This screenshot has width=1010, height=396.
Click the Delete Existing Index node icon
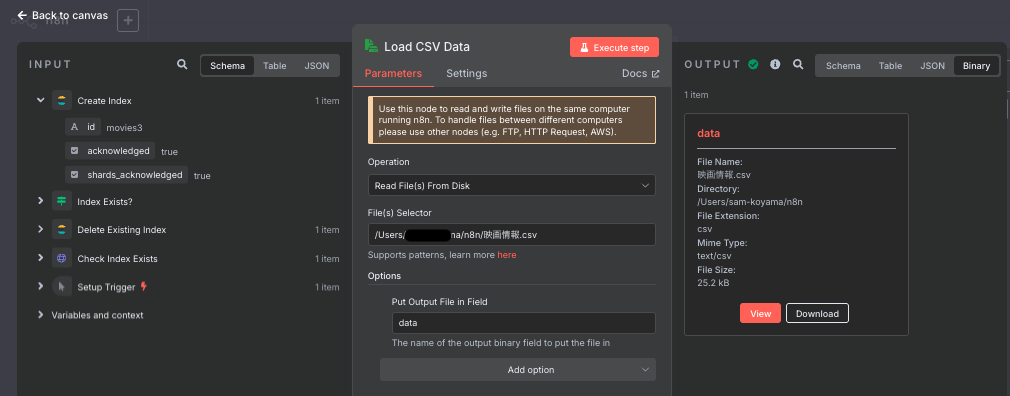point(62,229)
